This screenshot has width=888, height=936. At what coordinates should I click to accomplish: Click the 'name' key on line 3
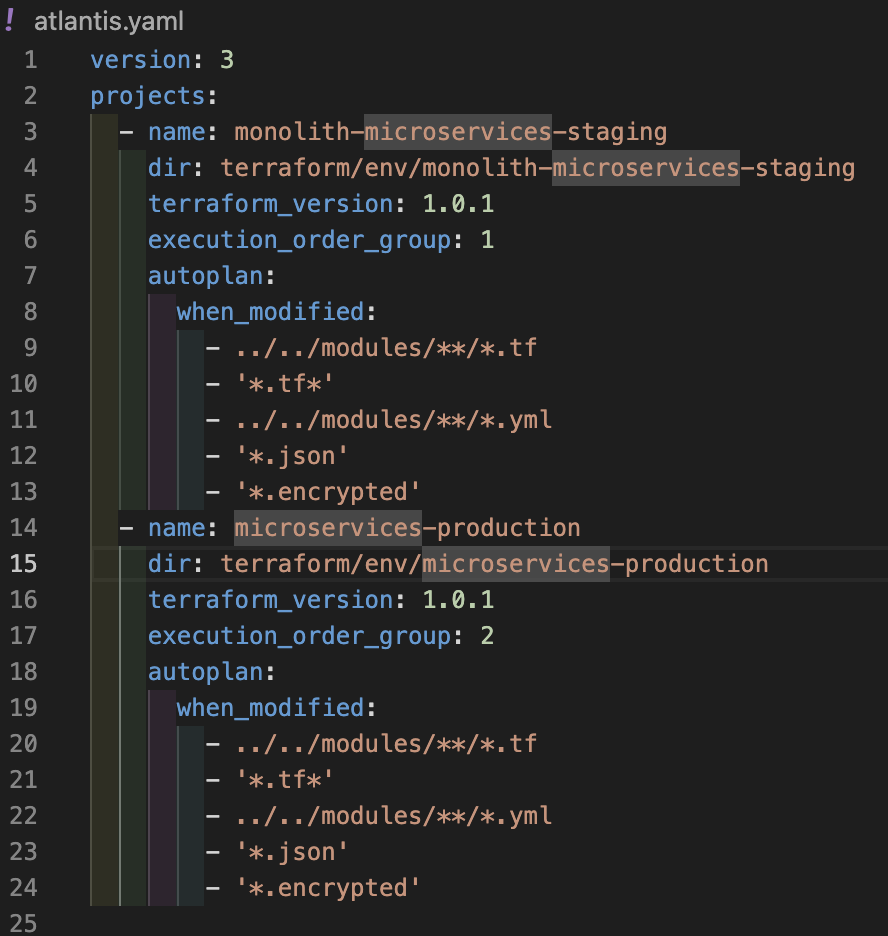pos(177,132)
